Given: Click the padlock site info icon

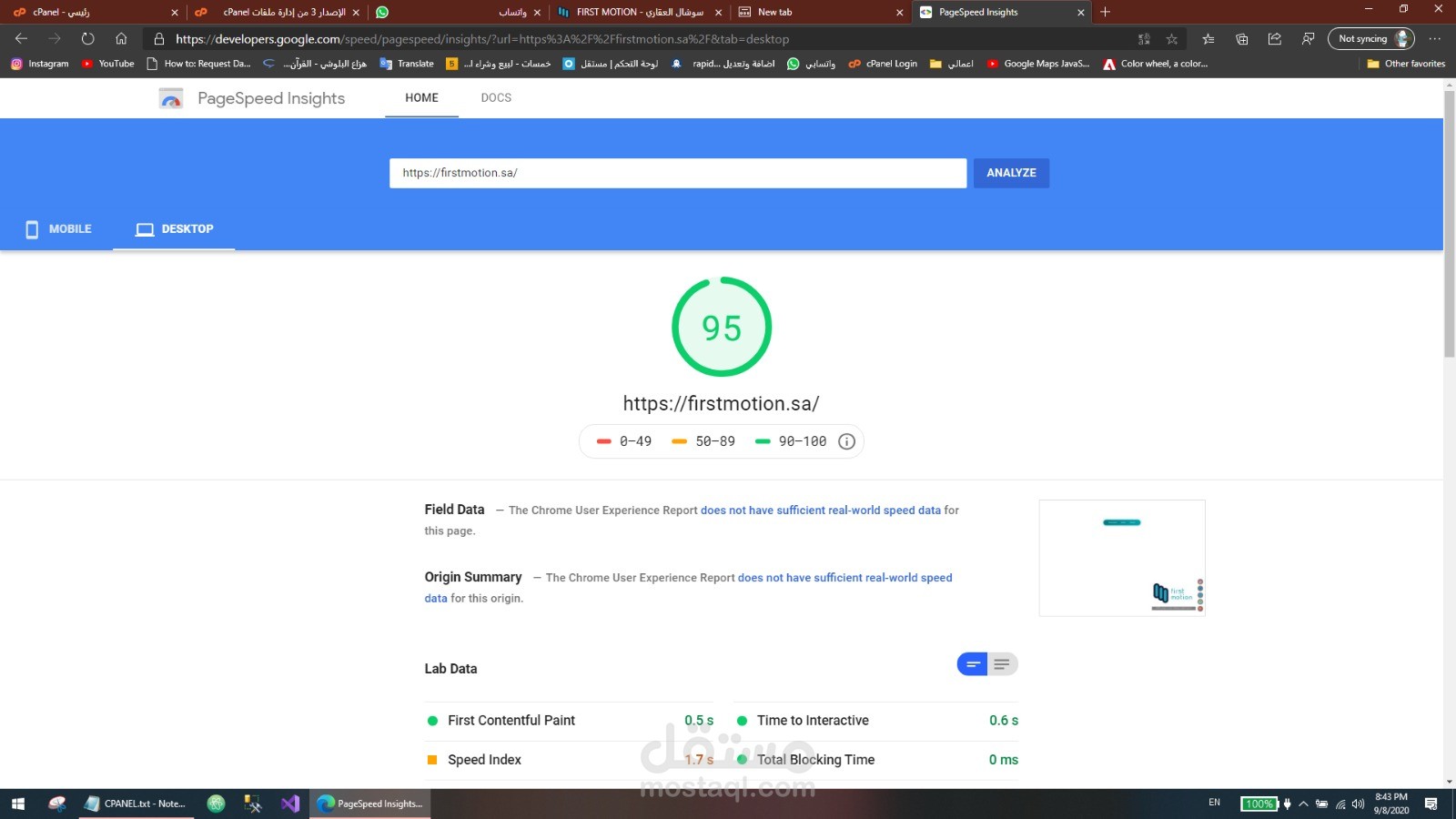Looking at the screenshot, I should [x=159, y=39].
